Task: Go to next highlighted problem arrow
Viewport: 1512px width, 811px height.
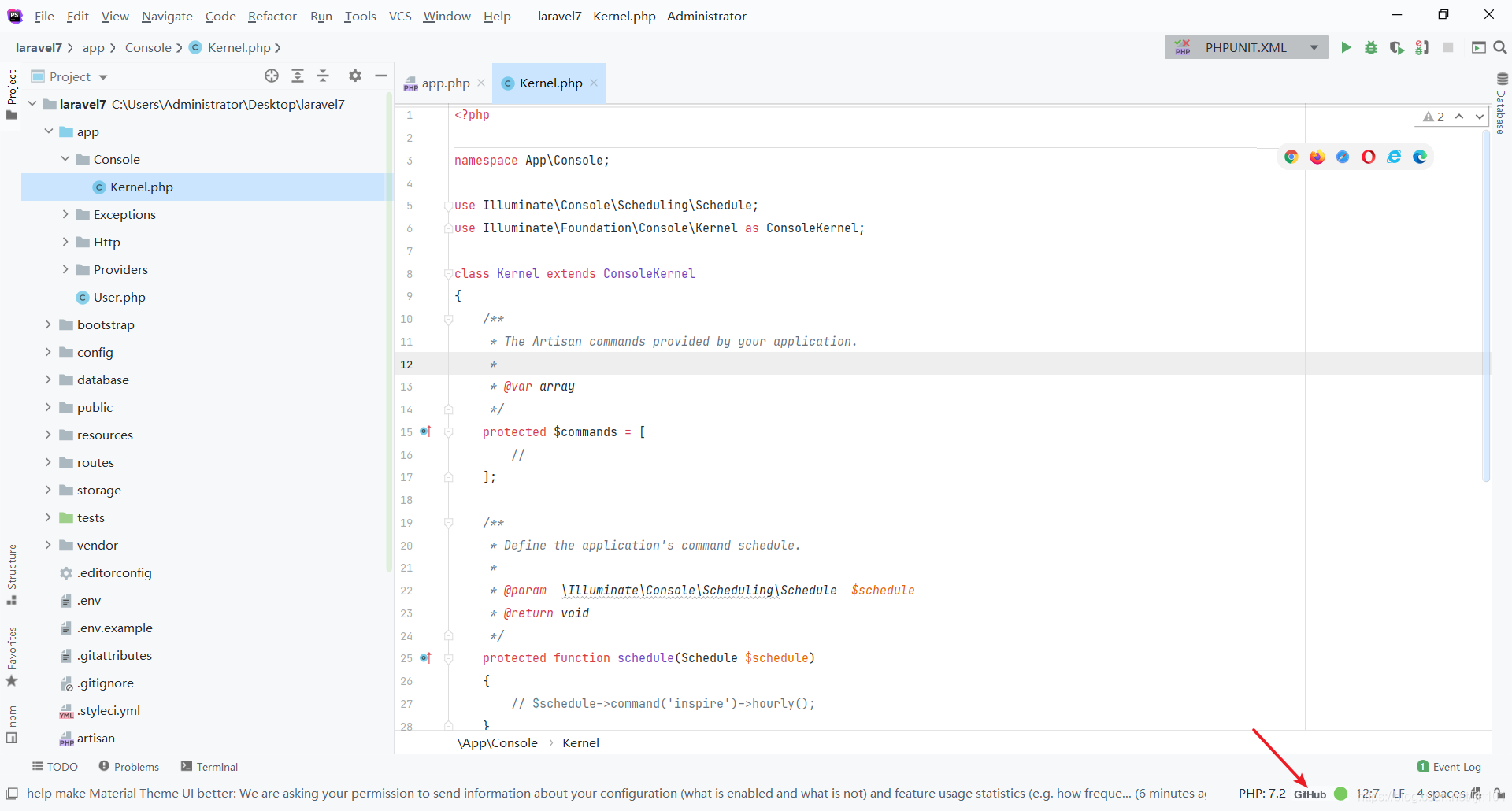Action: pyautogui.click(x=1480, y=117)
